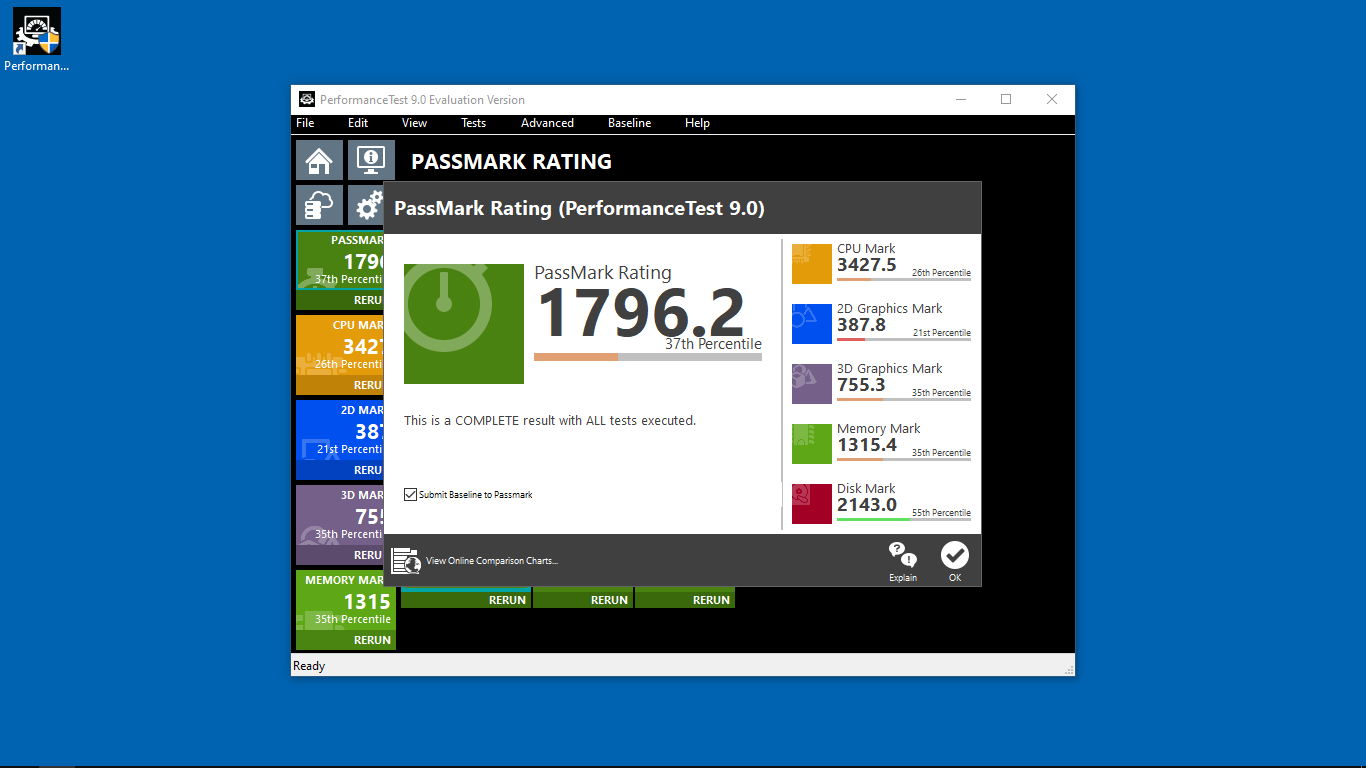Open the settings gear icon
The width and height of the screenshot is (1366, 768).
367,205
